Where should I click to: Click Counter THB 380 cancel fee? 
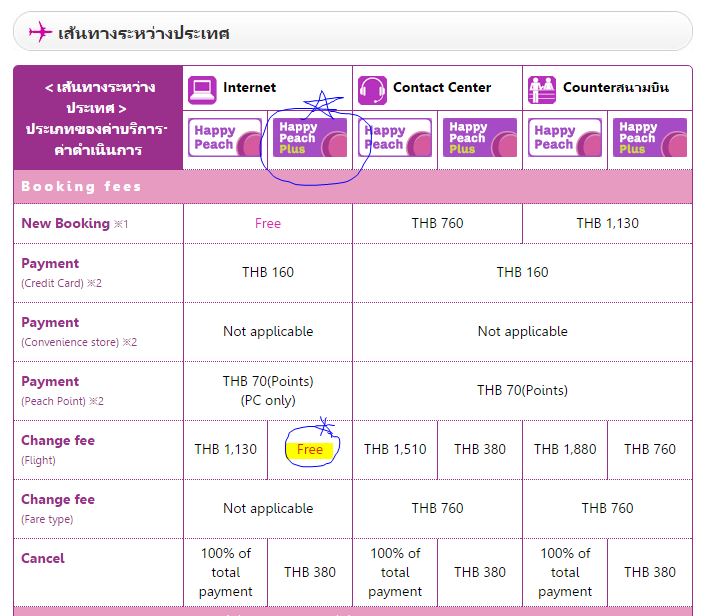tap(650, 573)
